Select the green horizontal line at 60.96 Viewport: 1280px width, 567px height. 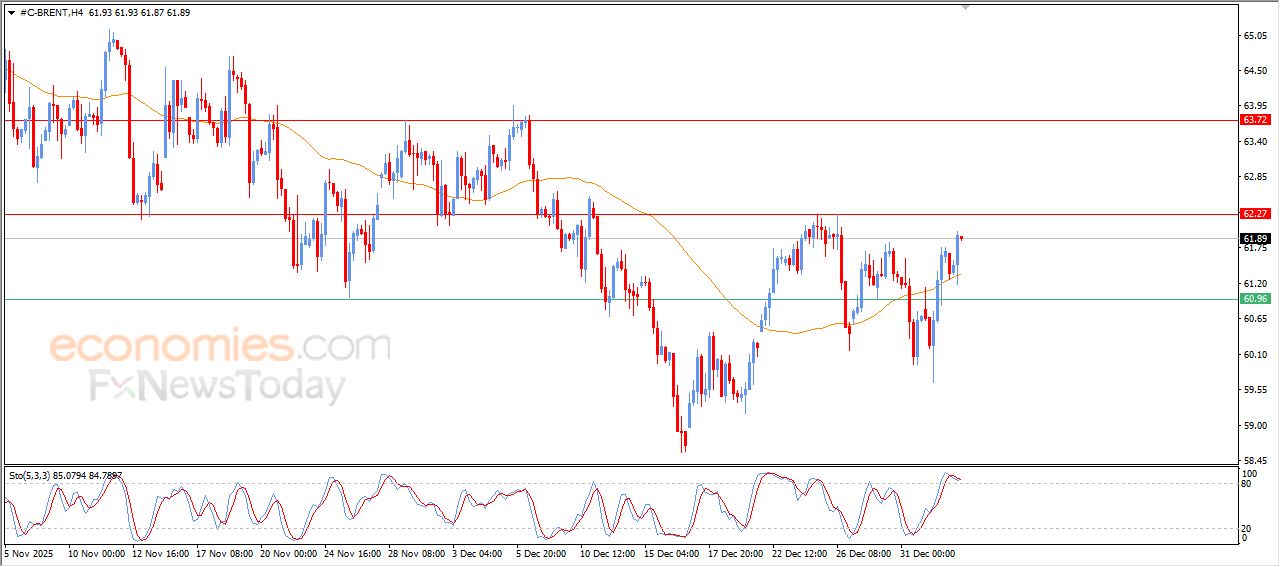pos(620,299)
